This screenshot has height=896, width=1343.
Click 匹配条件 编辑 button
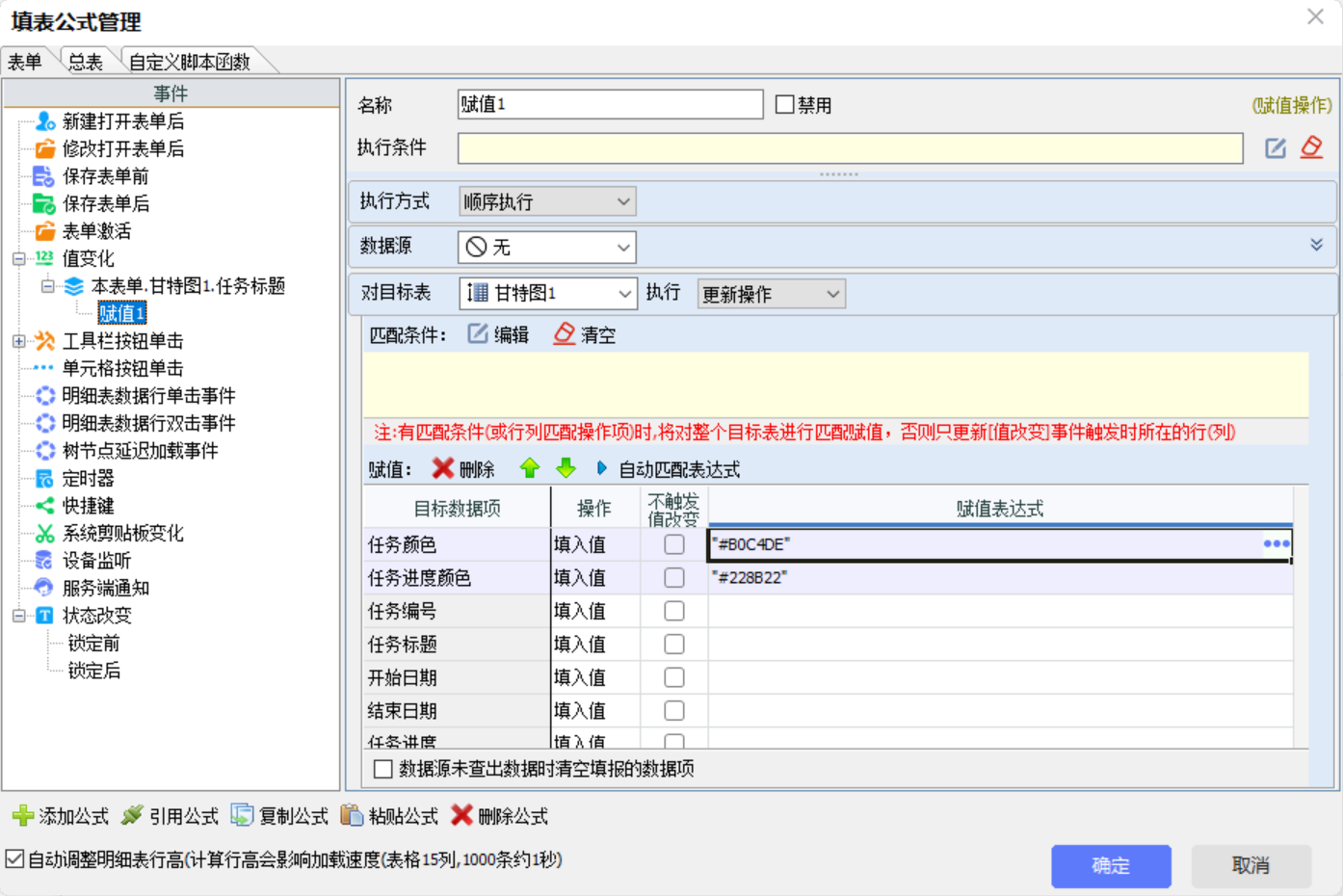(498, 334)
